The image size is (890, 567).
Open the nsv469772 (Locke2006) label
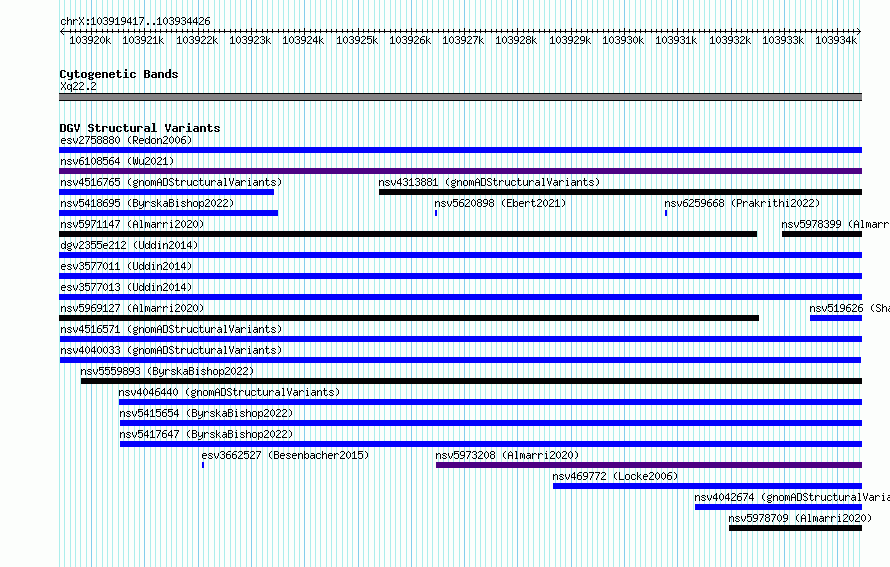tap(615, 476)
